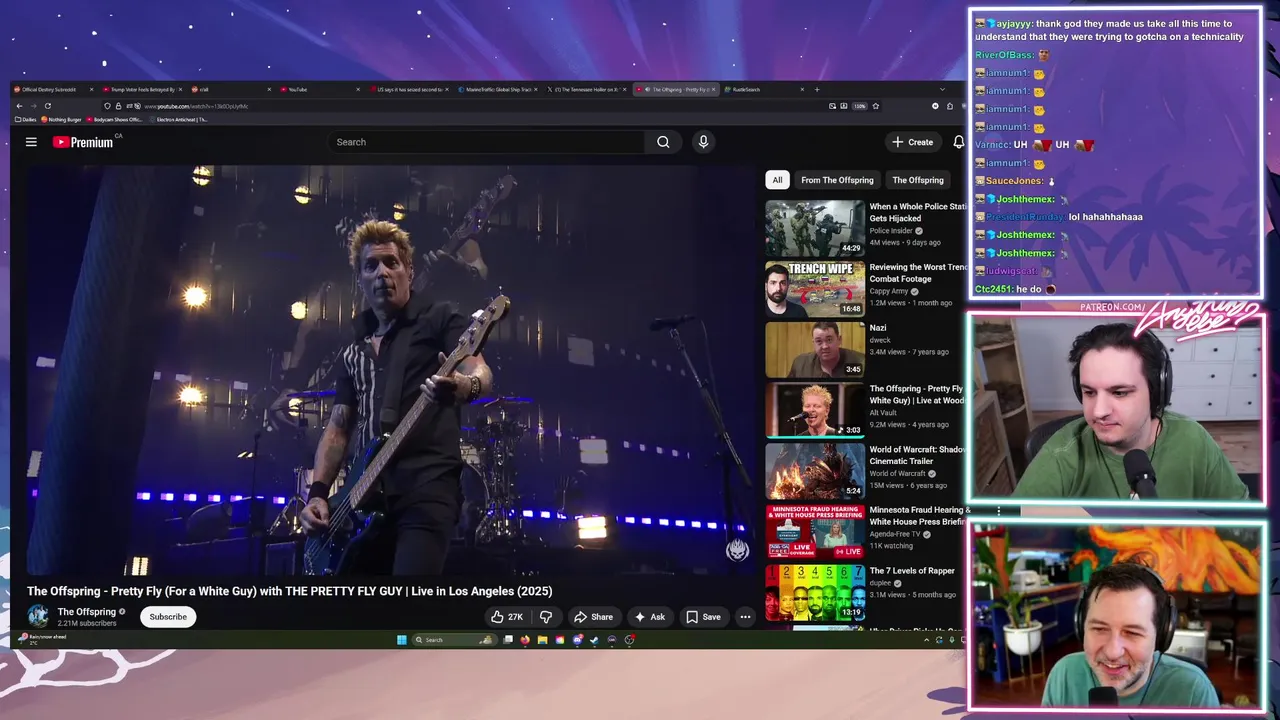Screen dimensions: 1280x720
Task: Open the Dailies bookmarks folder
Action: click(25, 119)
